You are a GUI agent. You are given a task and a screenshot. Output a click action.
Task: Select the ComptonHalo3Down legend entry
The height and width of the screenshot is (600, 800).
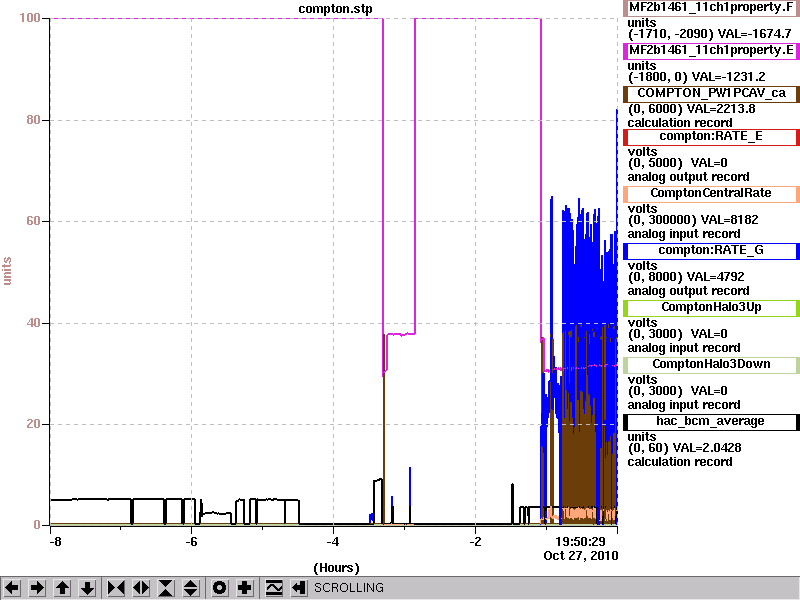pos(711,364)
